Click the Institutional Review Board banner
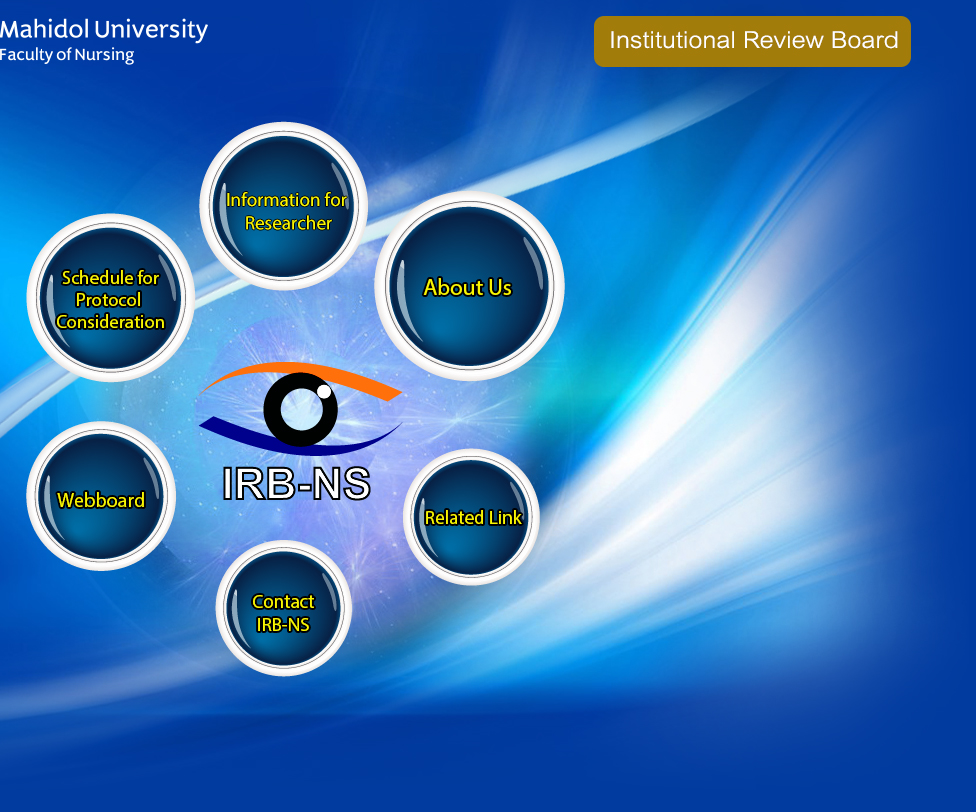 [x=752, y=41]
